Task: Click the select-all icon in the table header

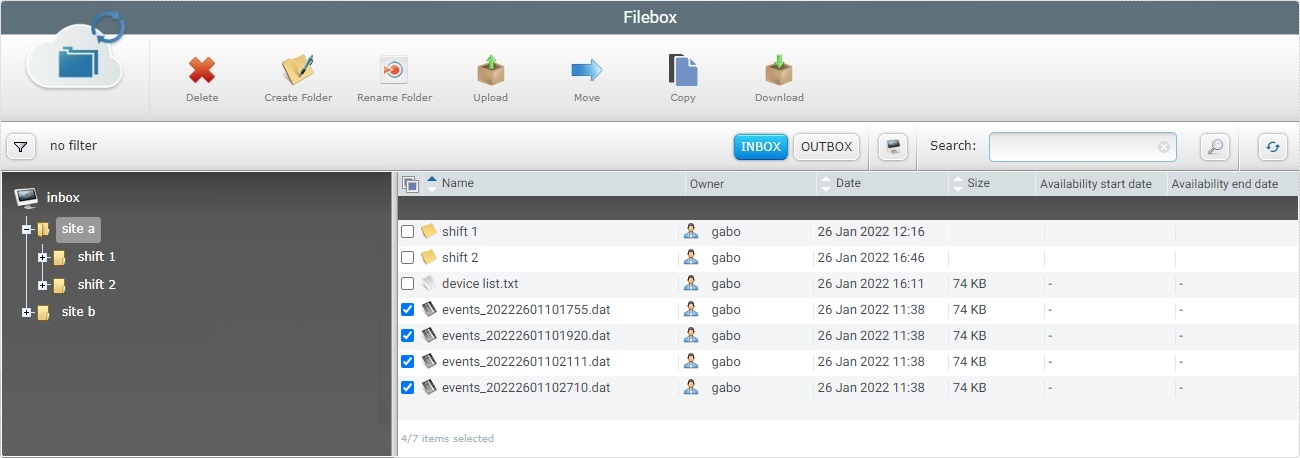Action: [x=410, y=184]
